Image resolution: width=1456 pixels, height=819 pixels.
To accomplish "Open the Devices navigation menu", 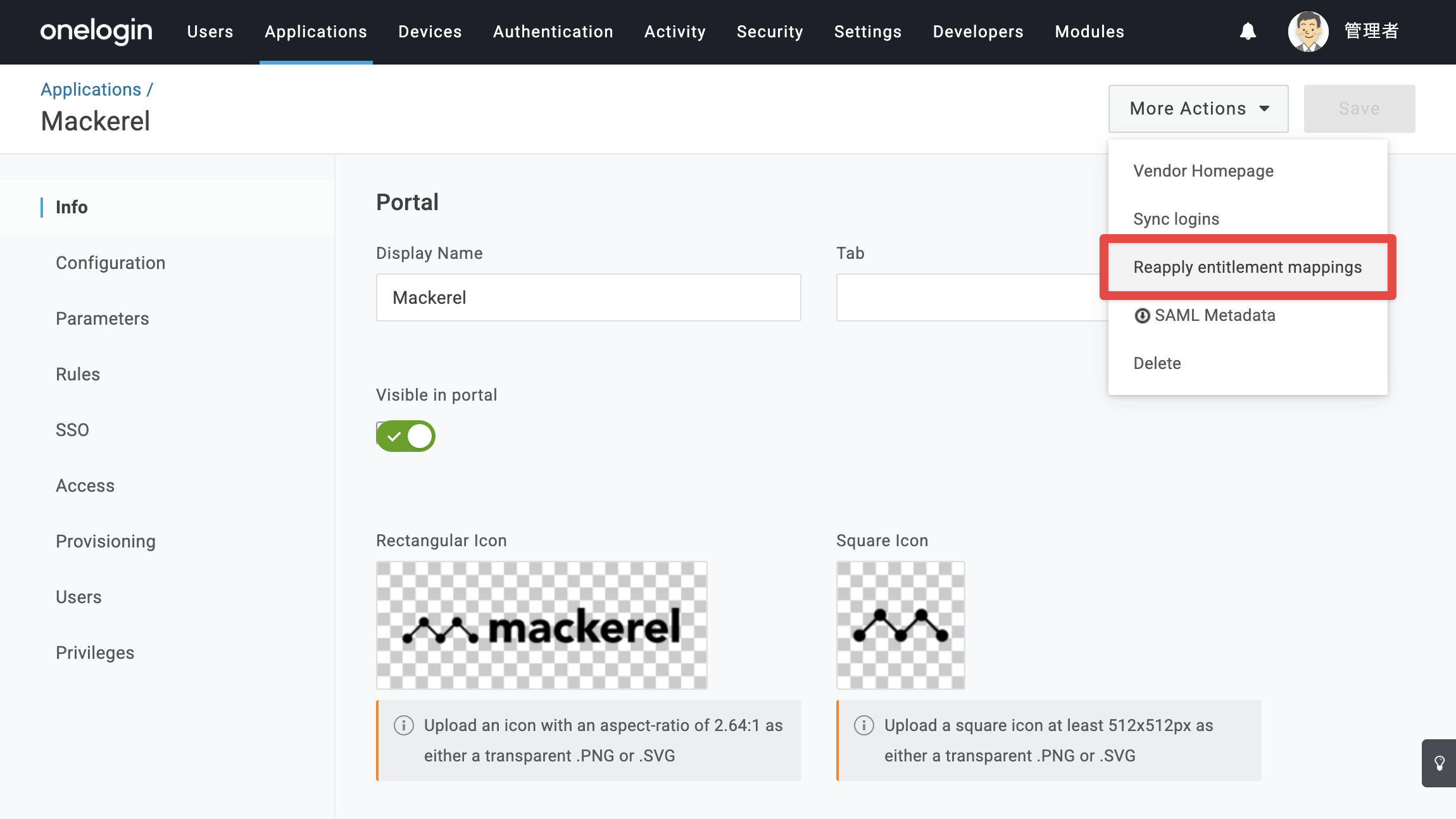I will tap(430, 32).
